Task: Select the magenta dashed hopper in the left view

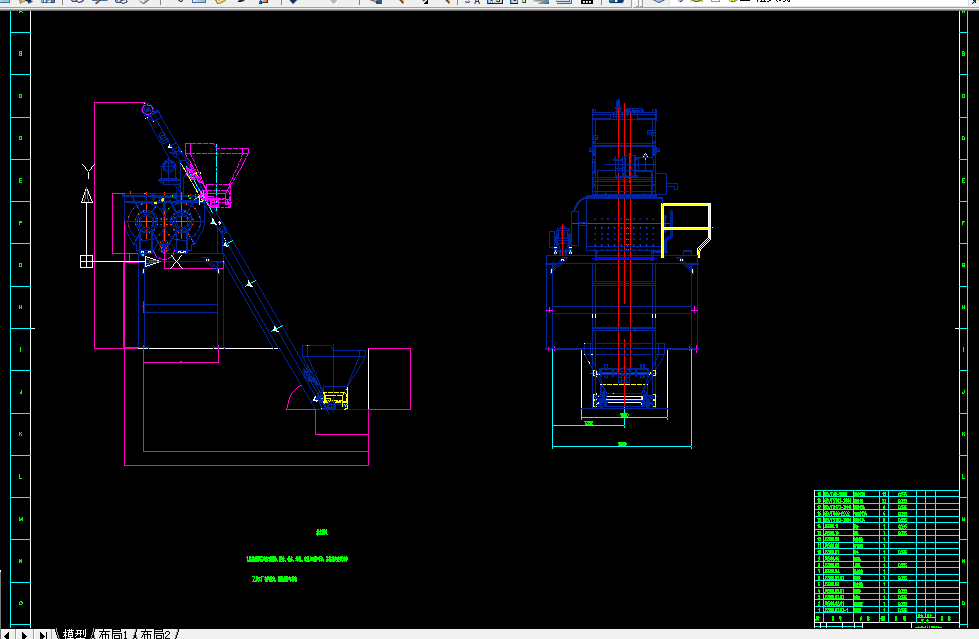Action: tap(217, 175)
